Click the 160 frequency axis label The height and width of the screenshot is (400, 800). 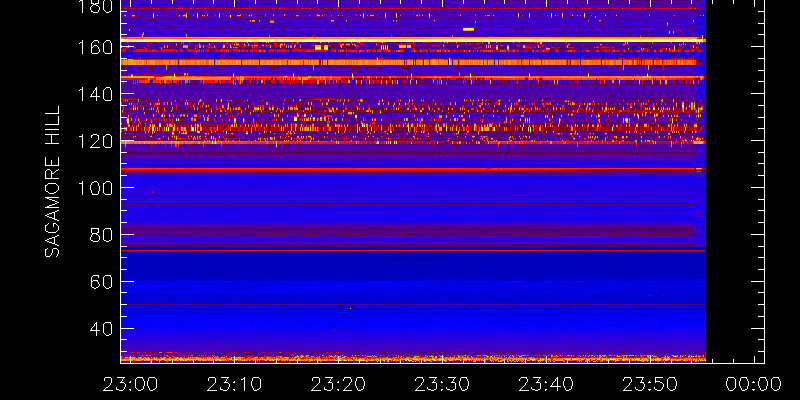(94, 47)
